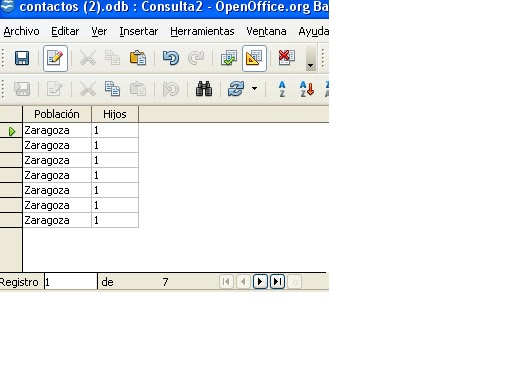Click Save Record icon in data toolbar
The height and width of the screenshot is (384, 512).
point(22,89)
